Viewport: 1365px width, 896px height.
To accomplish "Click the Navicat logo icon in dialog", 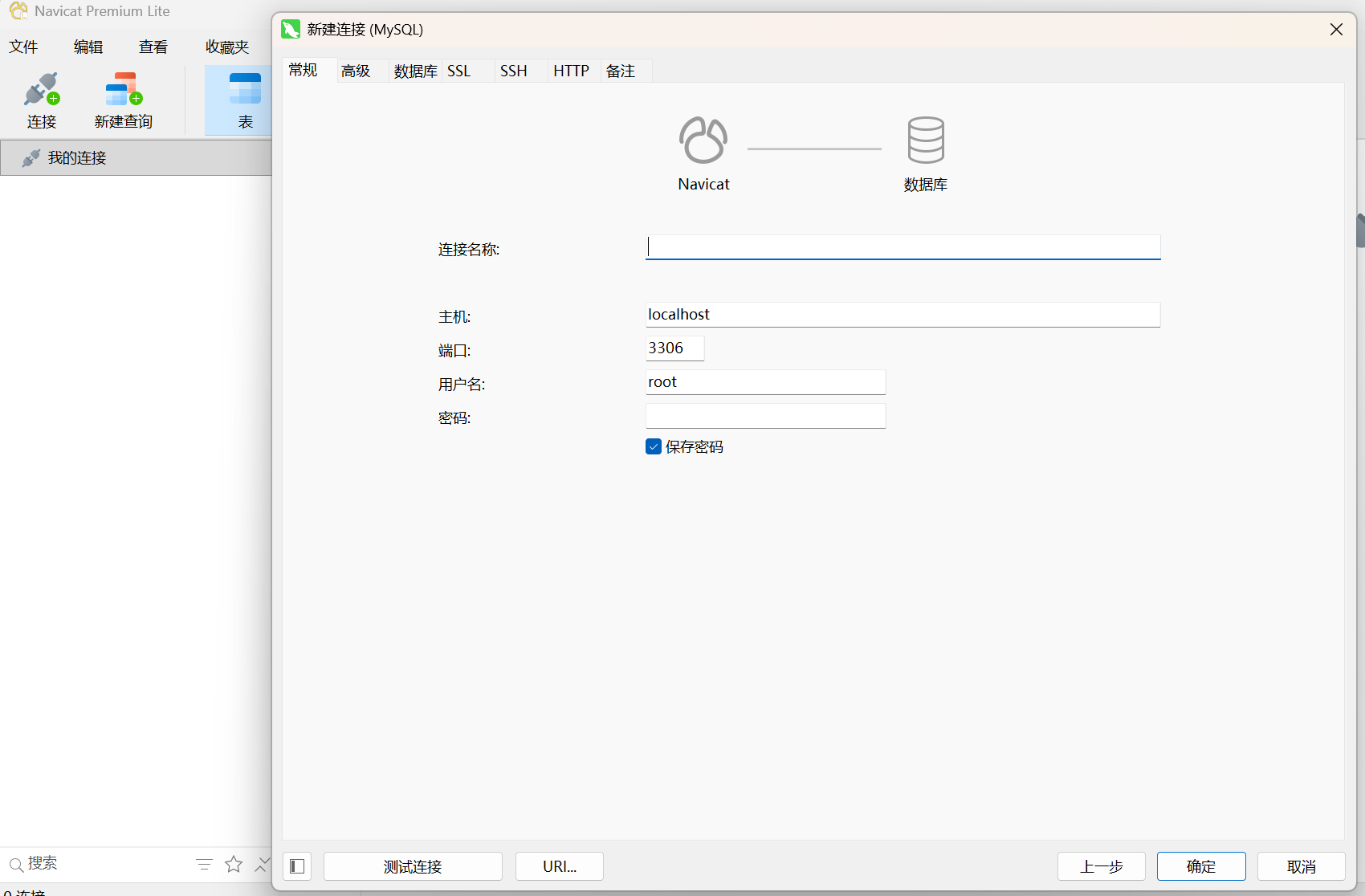I will click(x=703, y=141).
